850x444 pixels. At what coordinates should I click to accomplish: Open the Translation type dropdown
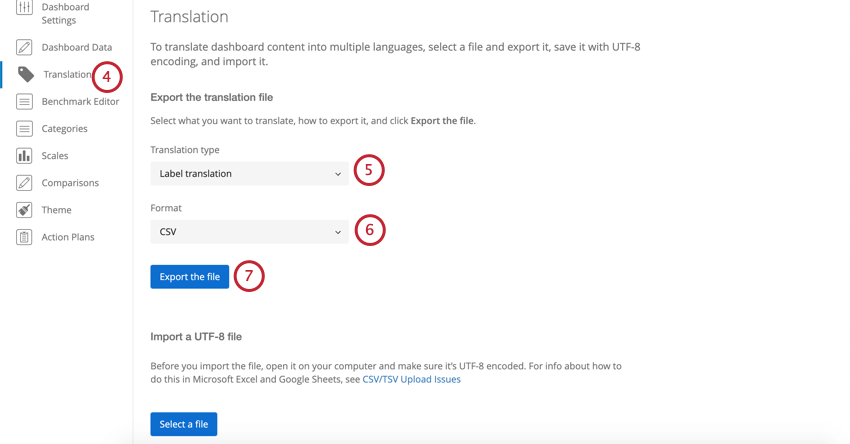click(x=249, y=174)
